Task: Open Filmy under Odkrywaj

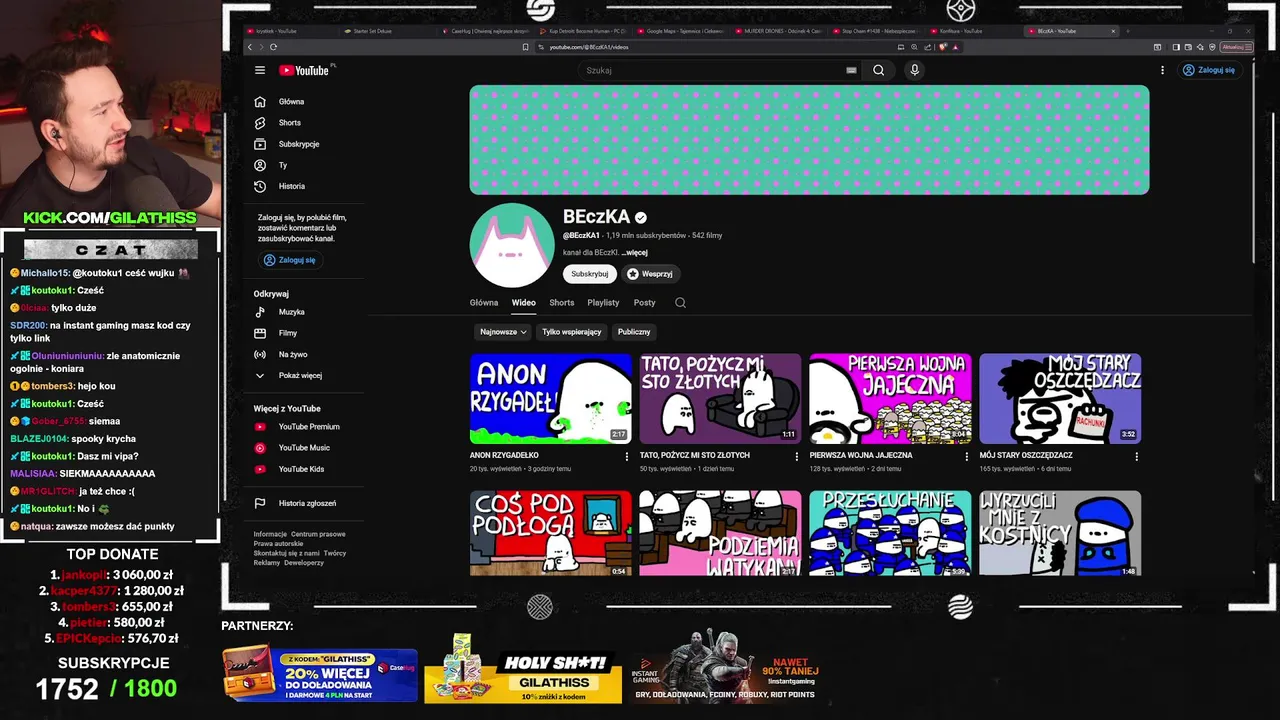Action: 288,333
